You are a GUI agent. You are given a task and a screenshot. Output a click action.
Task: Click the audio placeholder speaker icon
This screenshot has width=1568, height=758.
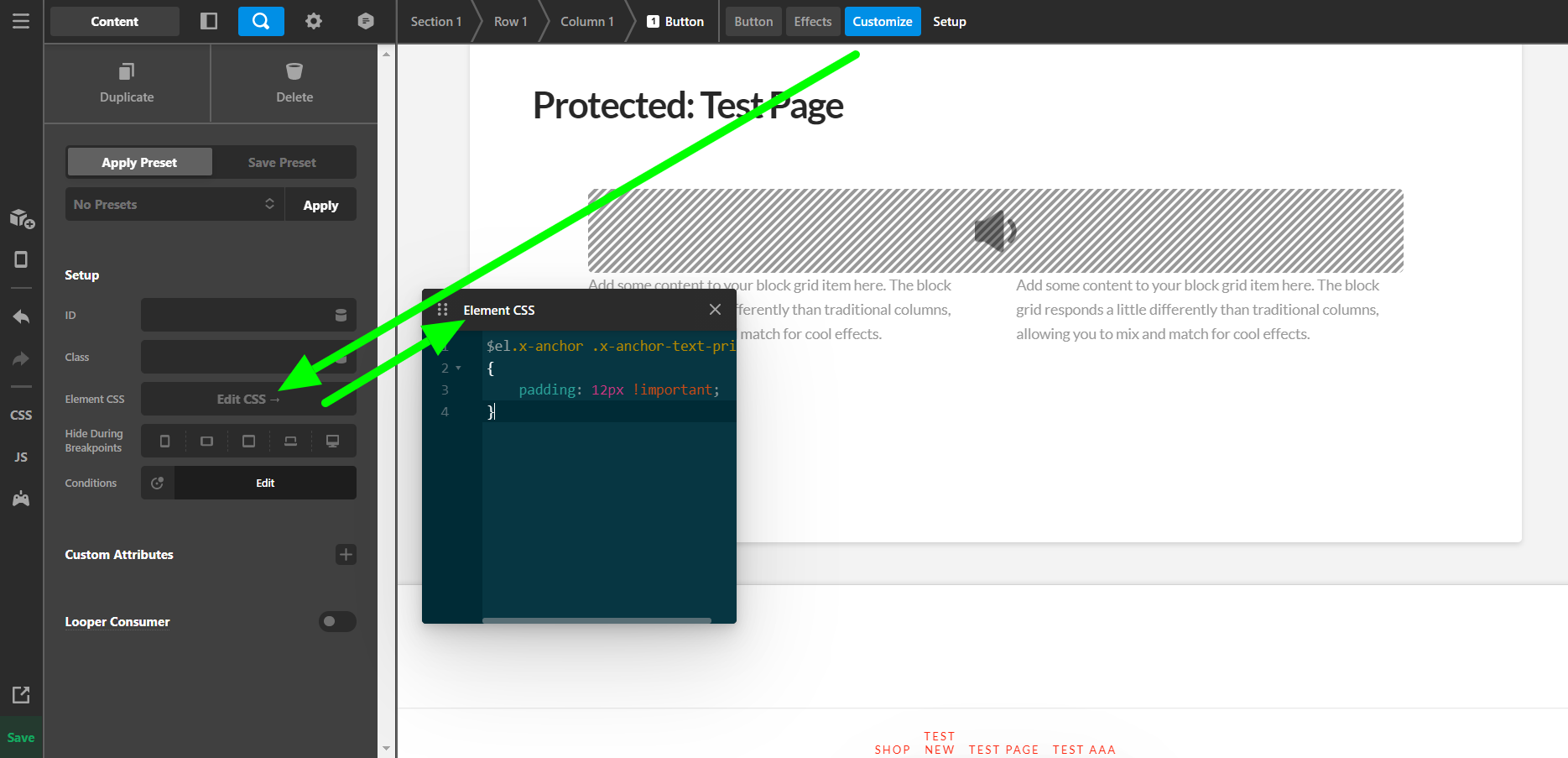(x=995, y=231)
